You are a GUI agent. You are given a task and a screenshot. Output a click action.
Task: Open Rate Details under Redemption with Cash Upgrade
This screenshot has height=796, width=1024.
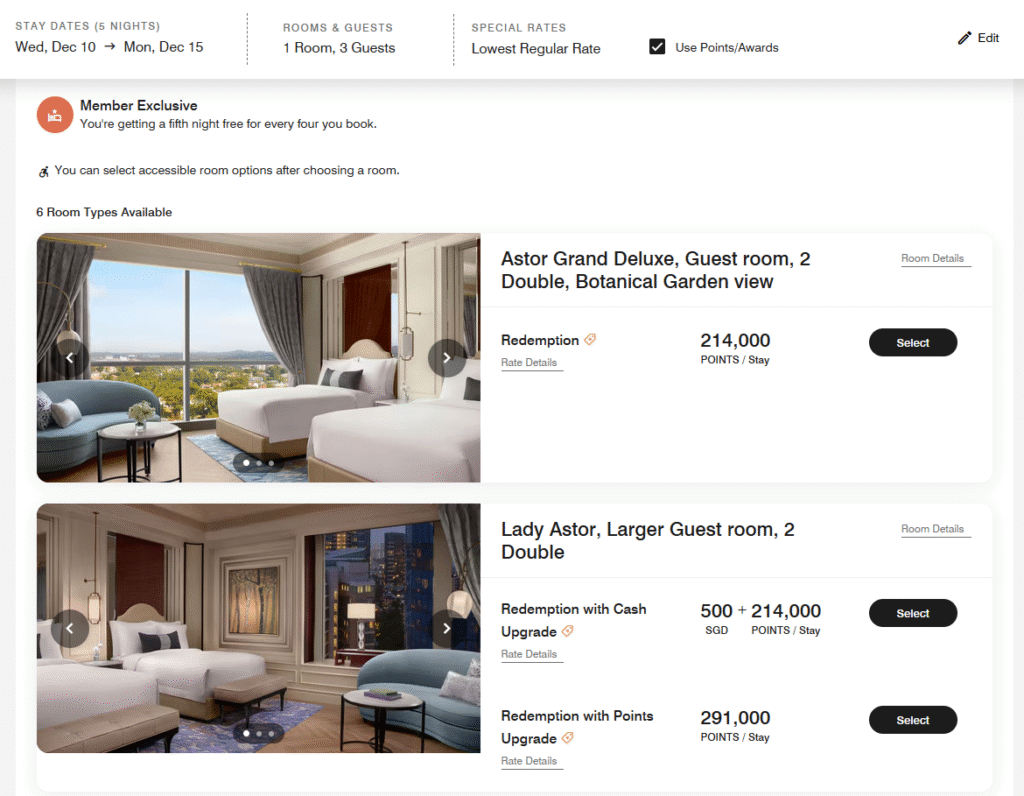(531, 654)
